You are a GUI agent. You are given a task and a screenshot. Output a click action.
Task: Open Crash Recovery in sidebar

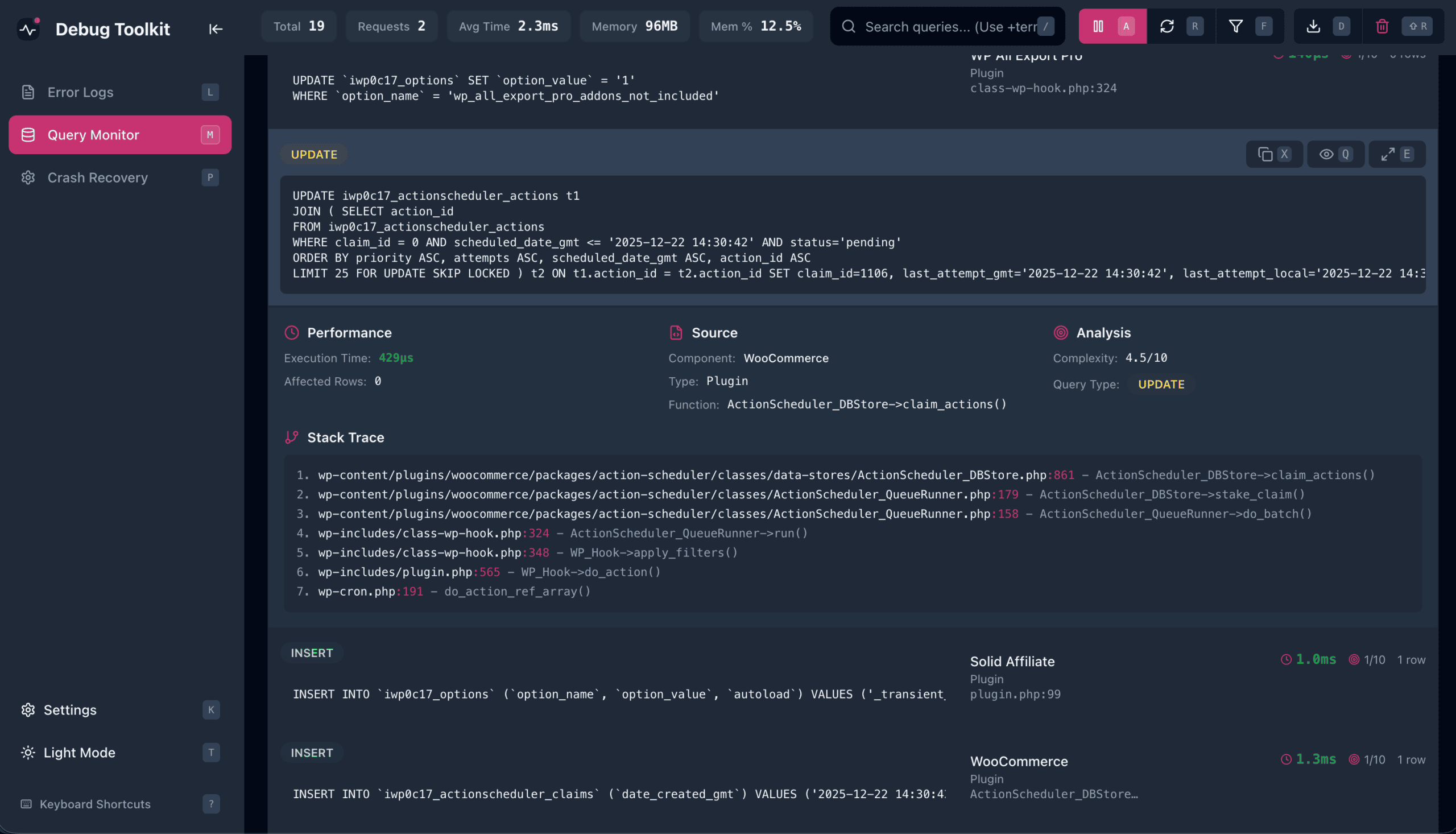(97, 177)
